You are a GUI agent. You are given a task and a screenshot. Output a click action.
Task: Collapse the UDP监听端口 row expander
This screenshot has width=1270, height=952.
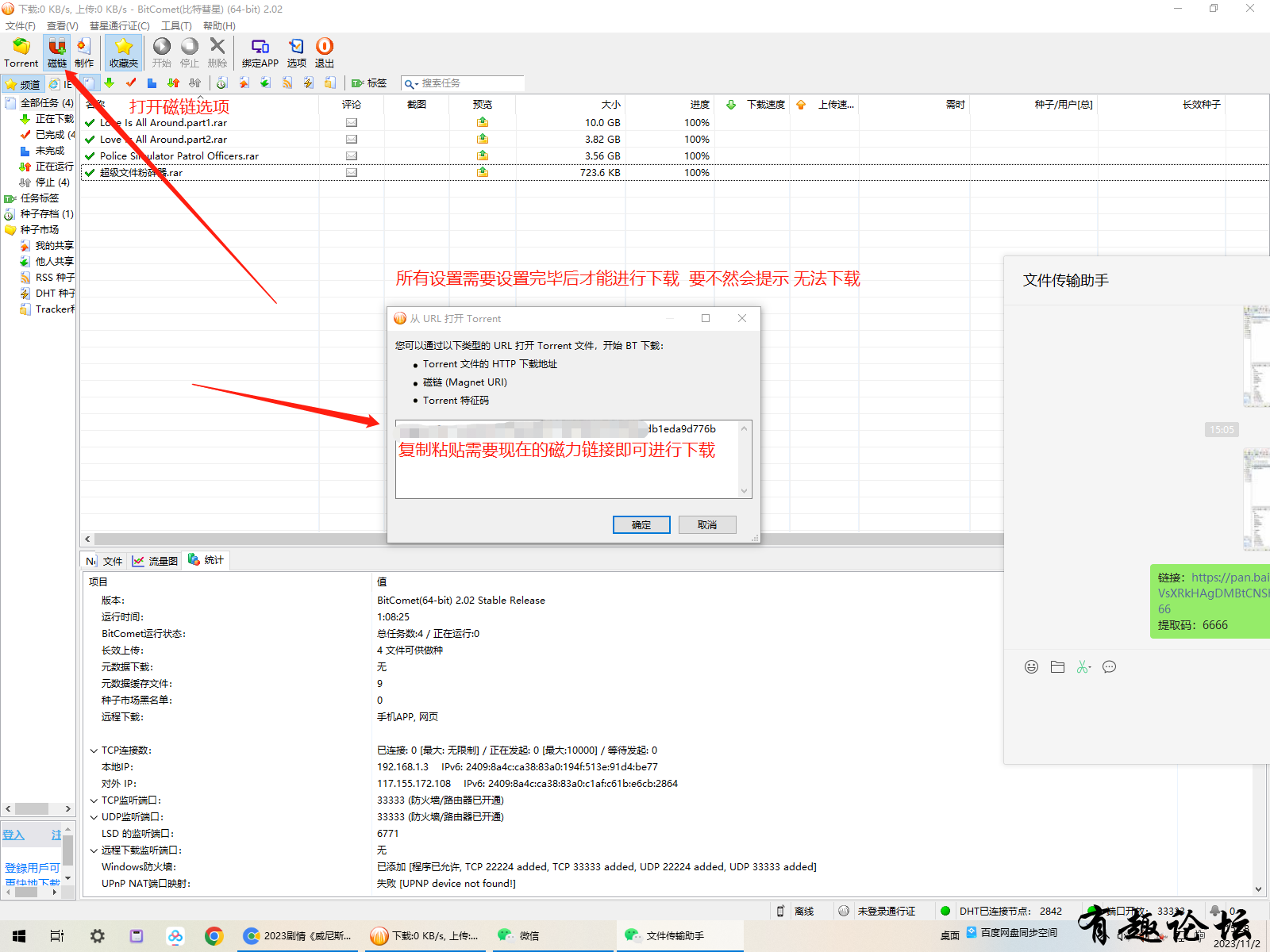point(94,817)
